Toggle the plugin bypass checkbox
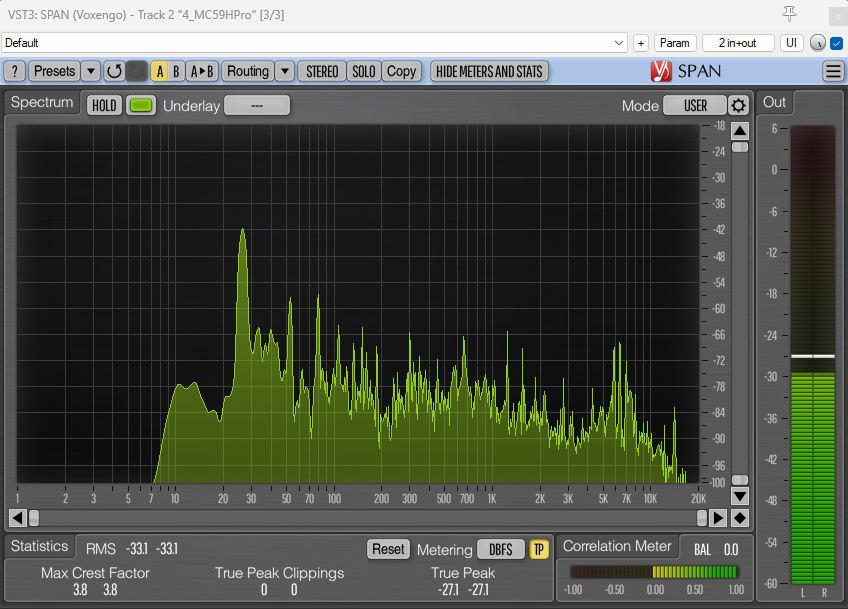Viewport: 848px width, 609px height. [837, 43]
